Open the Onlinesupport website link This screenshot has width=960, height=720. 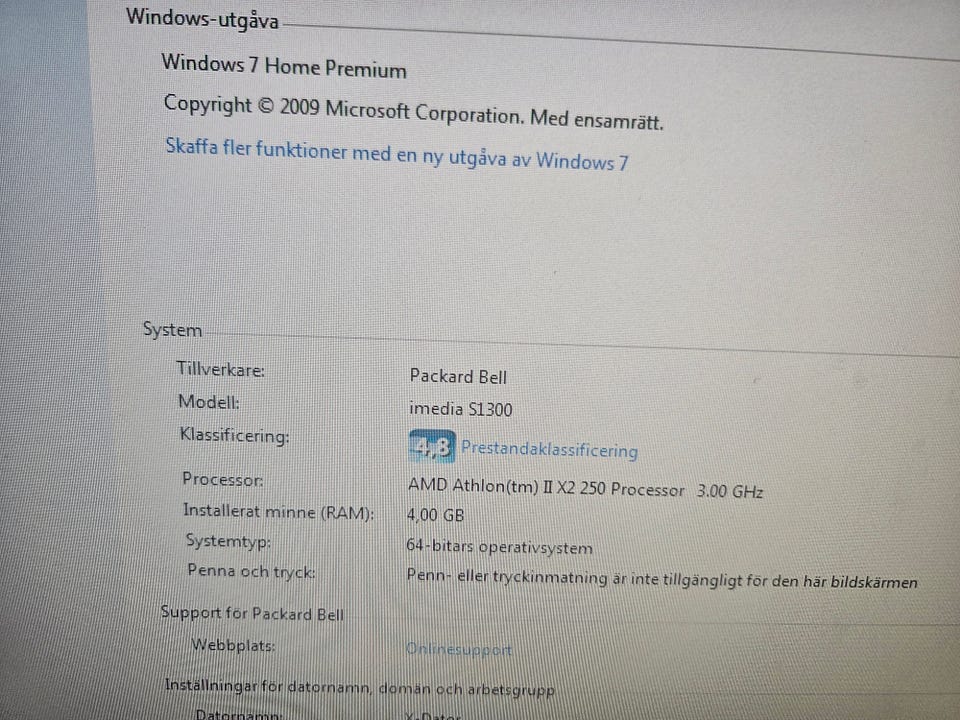[459, 649]
